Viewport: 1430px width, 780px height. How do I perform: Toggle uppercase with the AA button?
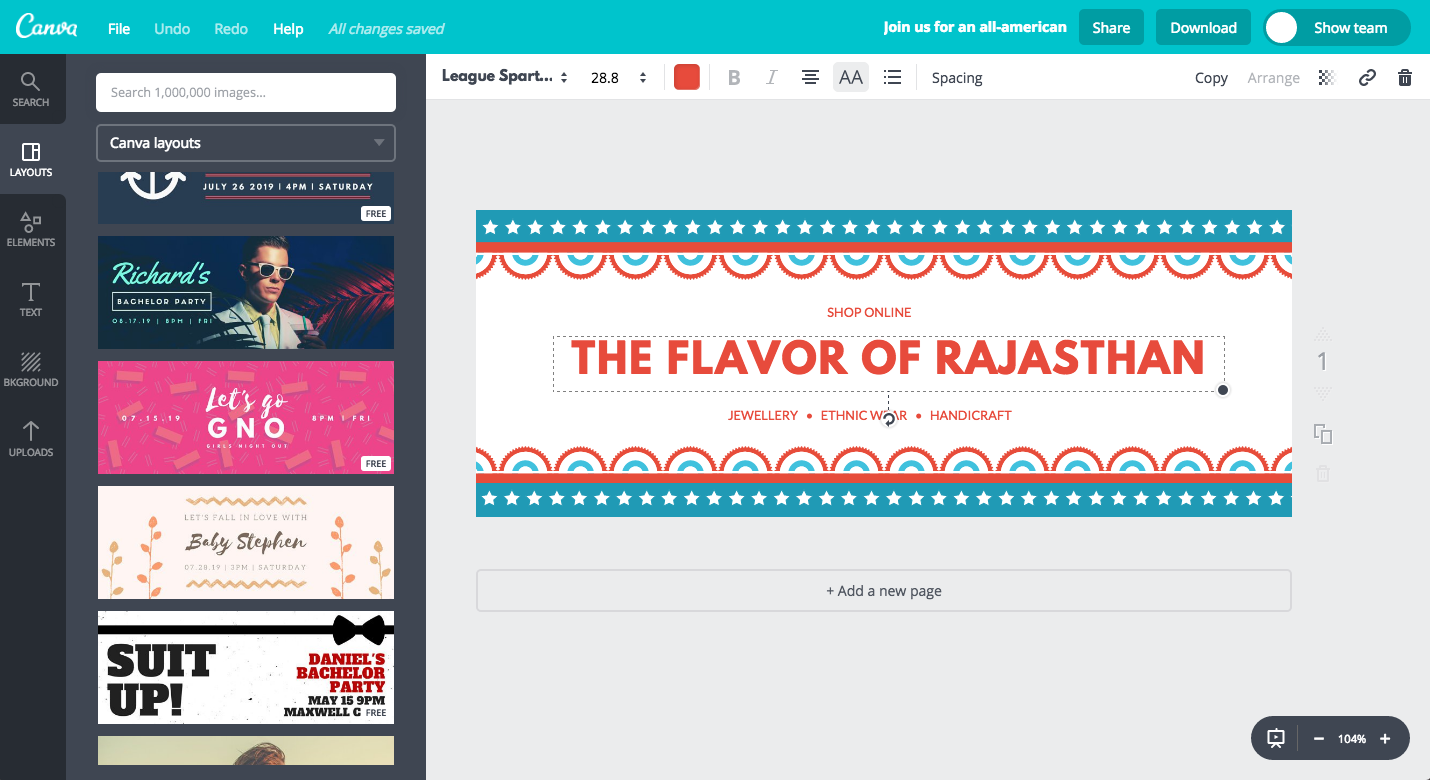(x=850, y=77)
